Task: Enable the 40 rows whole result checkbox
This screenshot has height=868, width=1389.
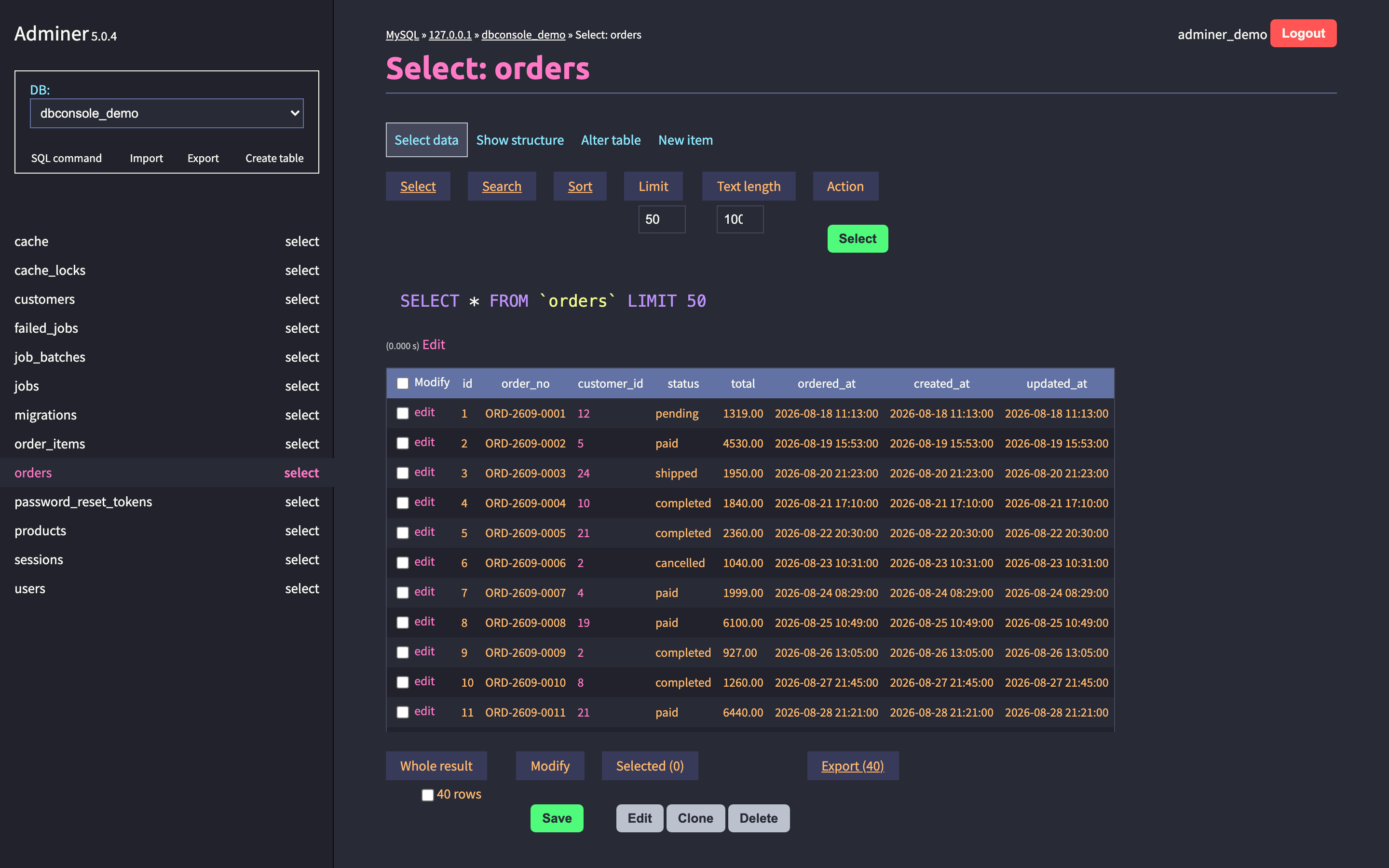Action: coord(428,795)
